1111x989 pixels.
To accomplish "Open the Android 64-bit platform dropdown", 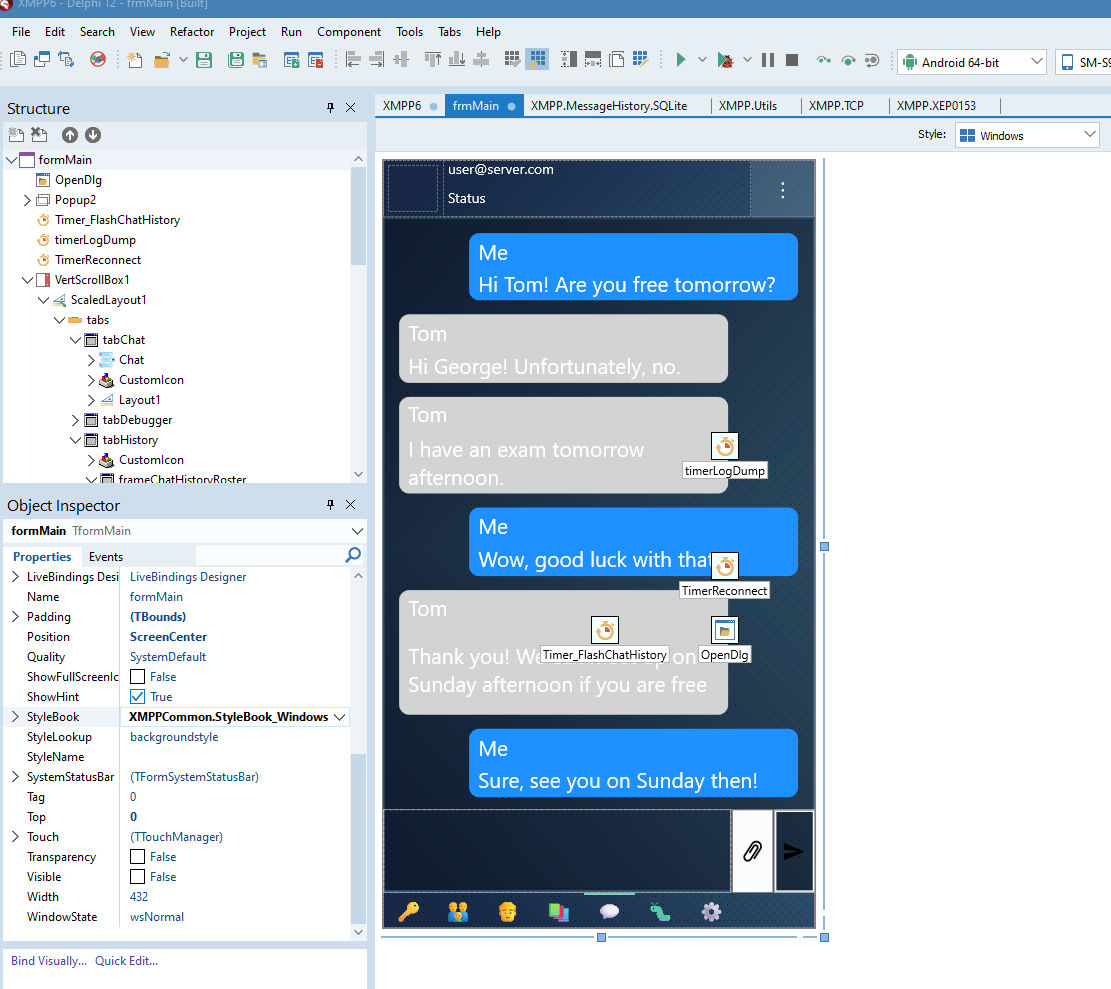I will (x=971, y=62).
